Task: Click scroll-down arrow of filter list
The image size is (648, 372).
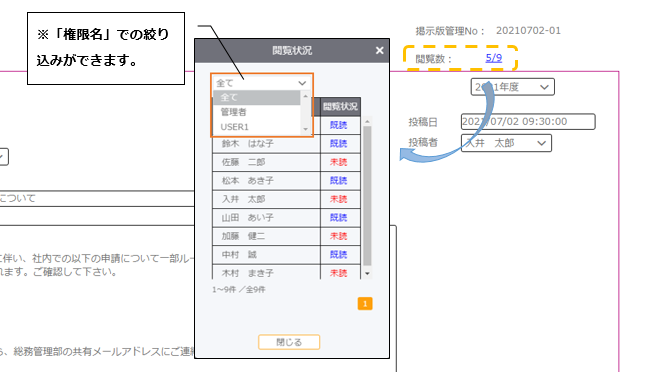Action: pos(305,129)
